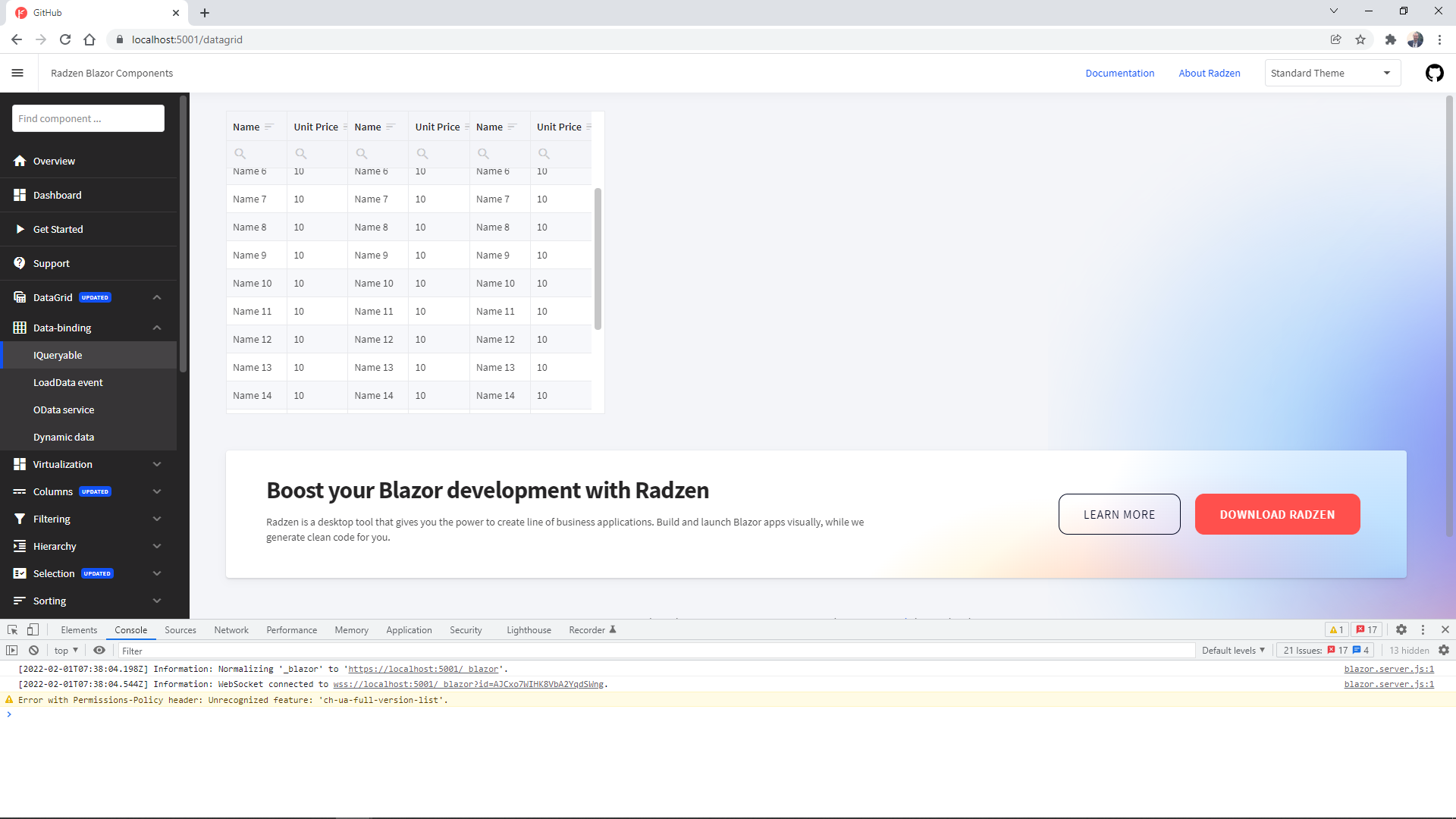Toggle the hamburger sidebar menu

pos(17,73)
